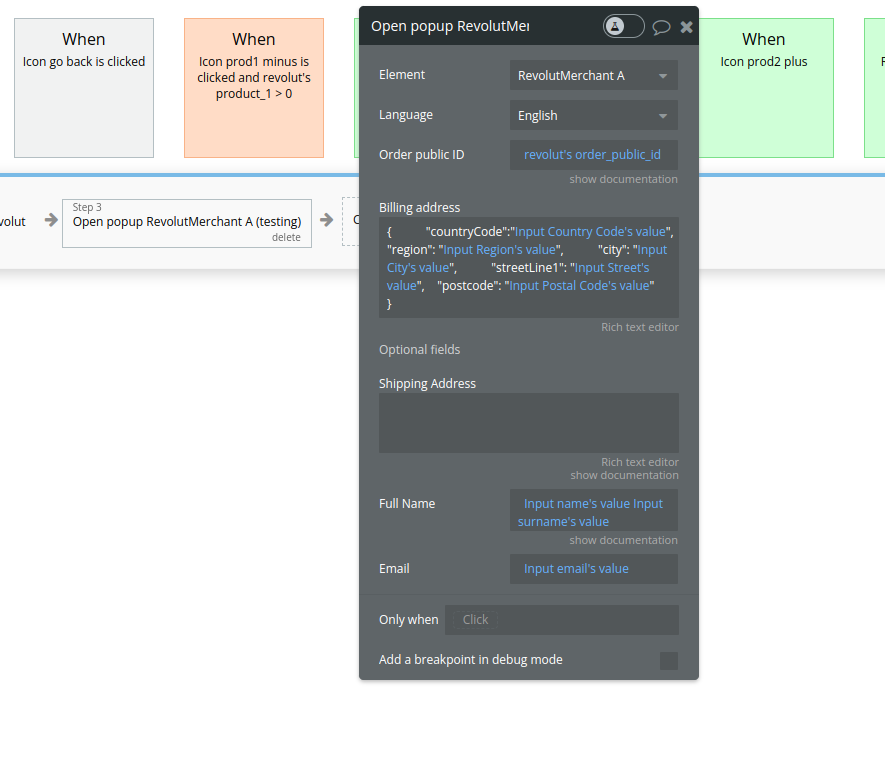This screenshot has width=885, height=758.
Task: Open the Element dropdown RevolutMerchant A
Action: pos(594,76)
